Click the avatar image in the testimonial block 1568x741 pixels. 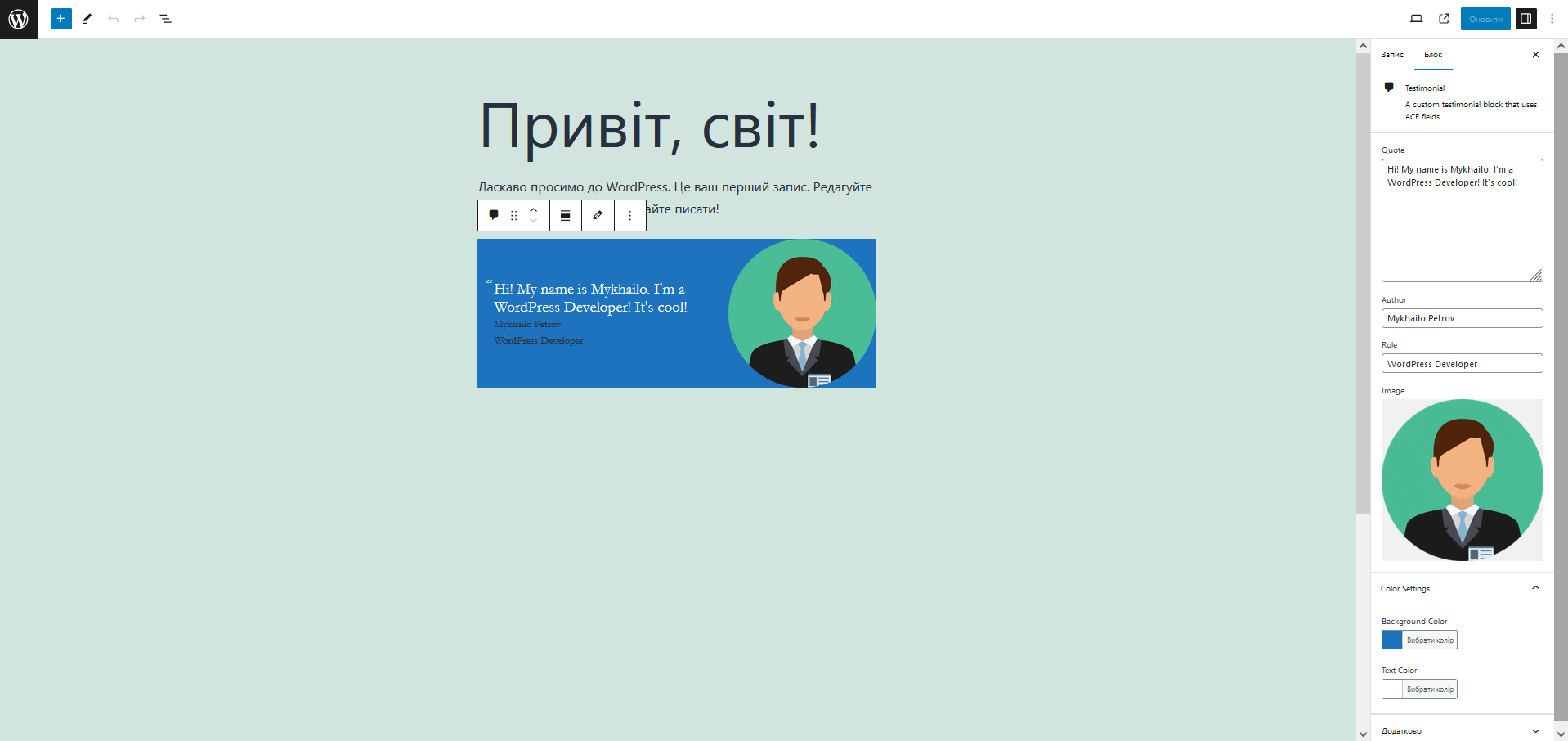(802, 313)
